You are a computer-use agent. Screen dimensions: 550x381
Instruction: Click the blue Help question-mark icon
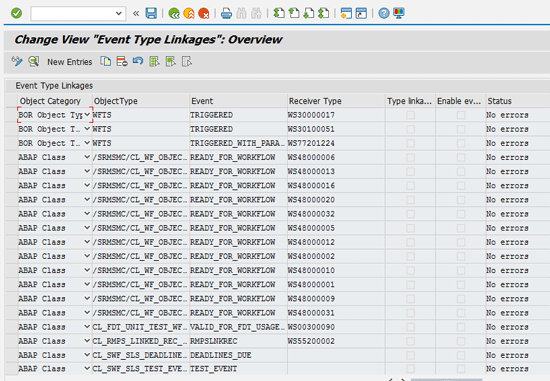384,13
